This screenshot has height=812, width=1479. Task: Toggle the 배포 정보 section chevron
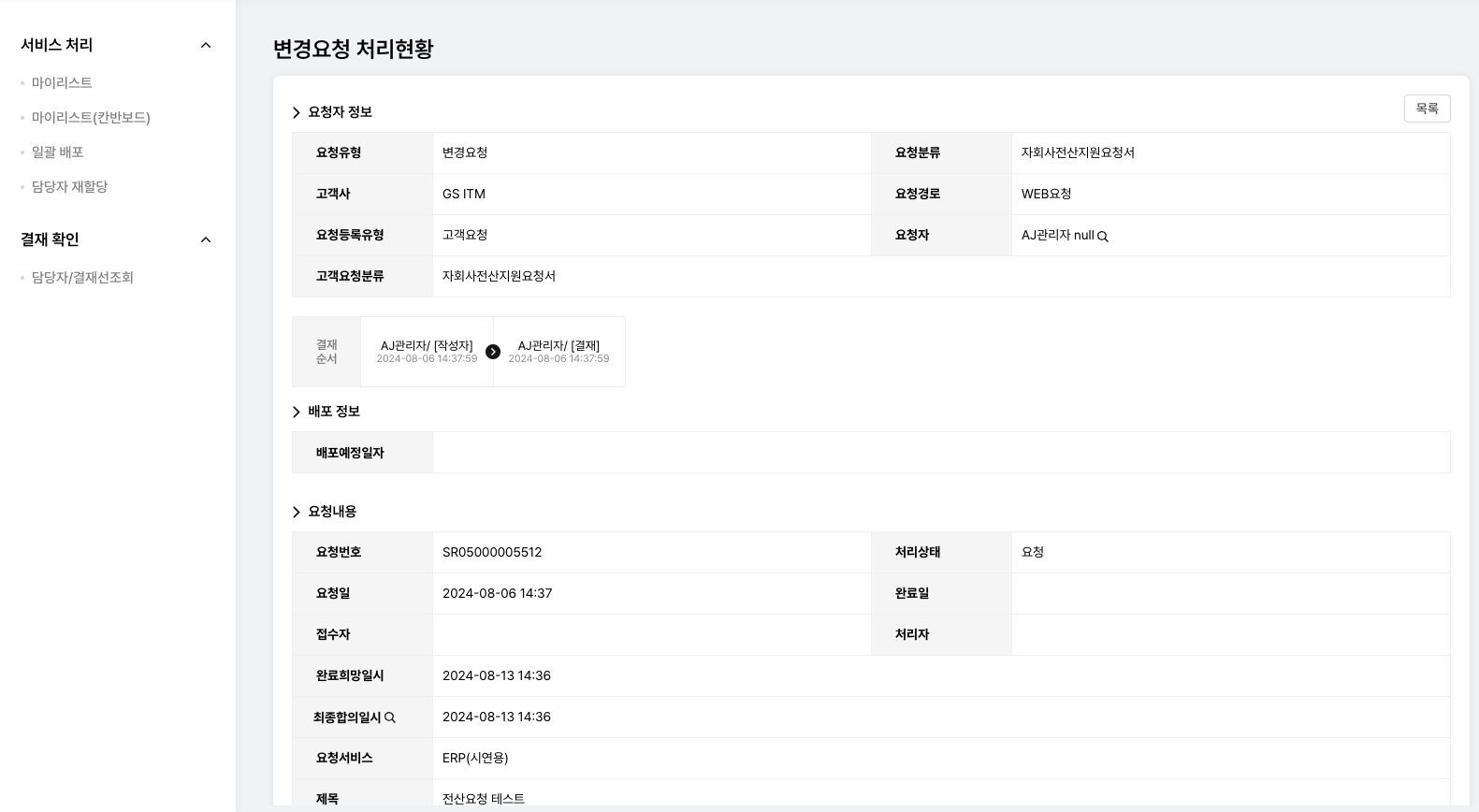(x=297, y=413)
